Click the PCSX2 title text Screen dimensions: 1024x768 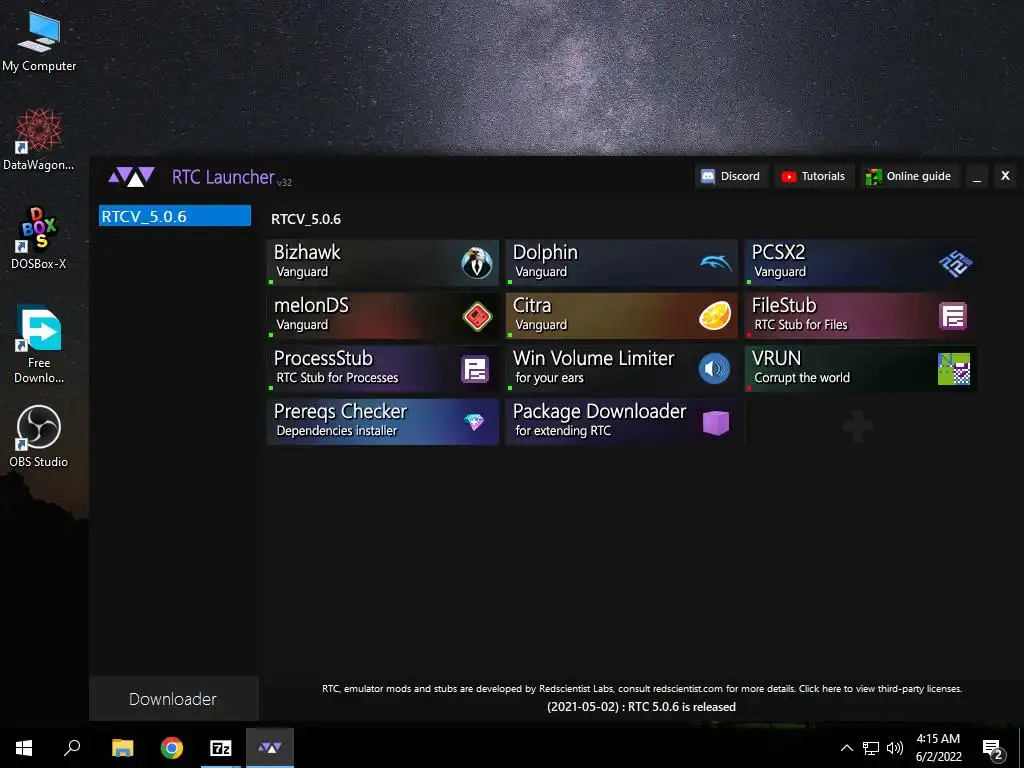[x=778, y=252]
